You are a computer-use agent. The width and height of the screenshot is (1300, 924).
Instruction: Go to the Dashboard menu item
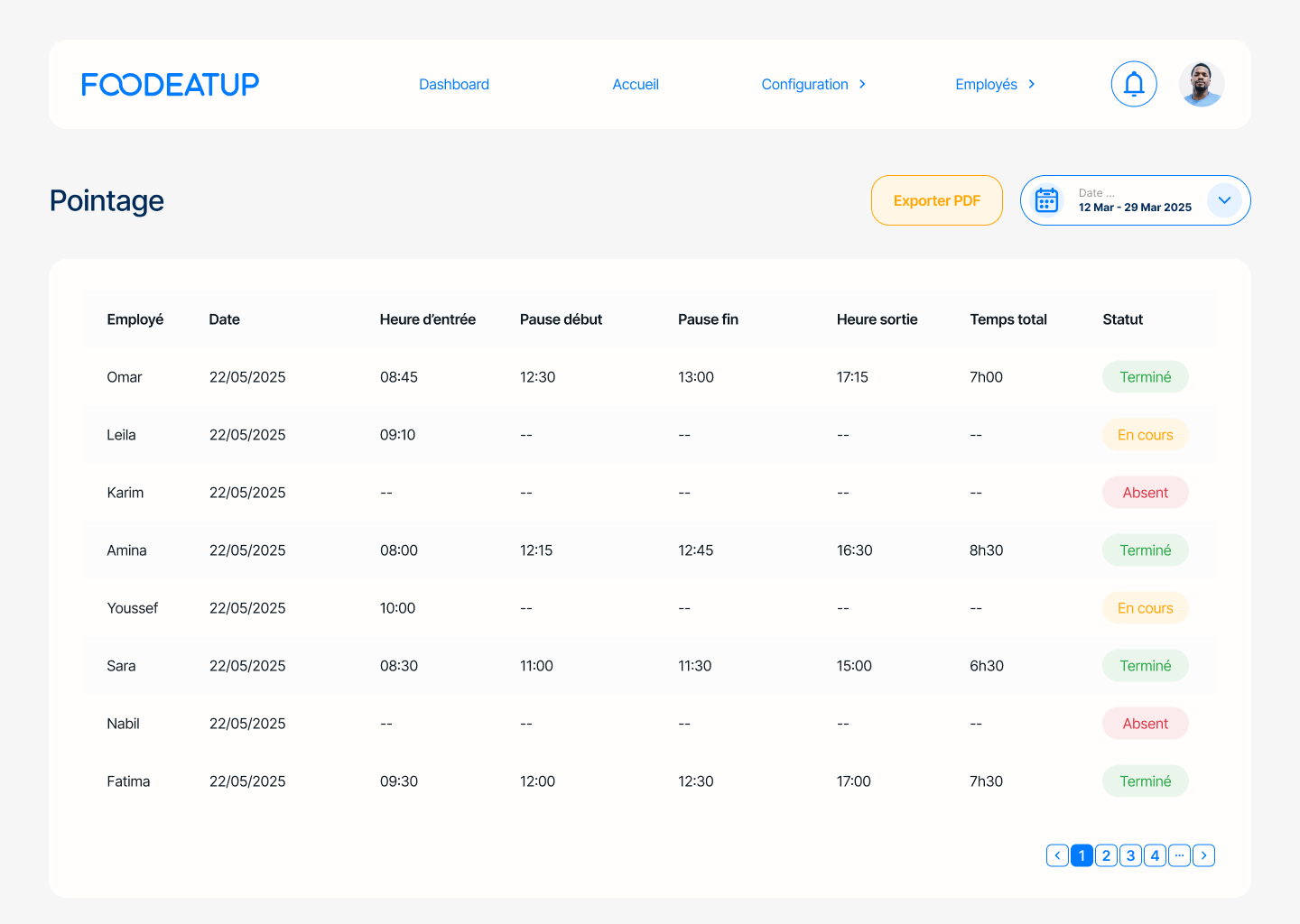click(x=454, y=84)
